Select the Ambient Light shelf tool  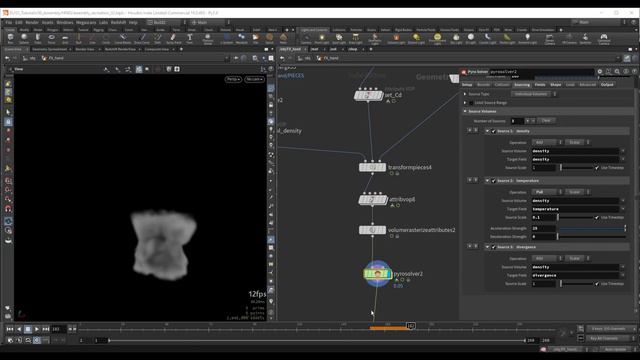[x=527, y=39]
